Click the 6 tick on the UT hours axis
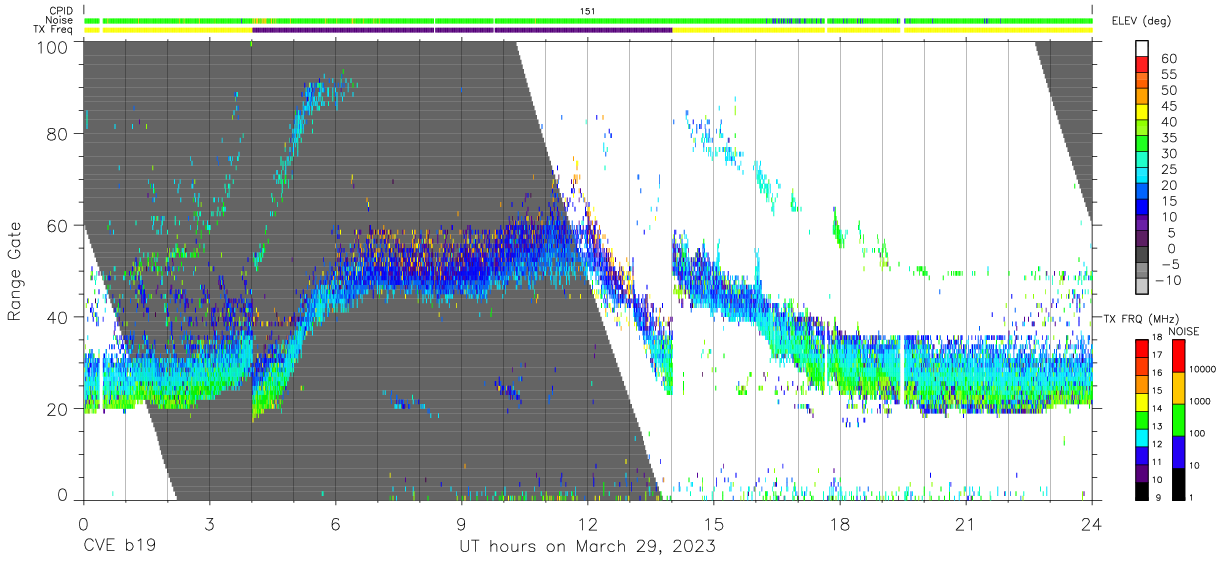1228x567 pixels. tap(336, 523)
